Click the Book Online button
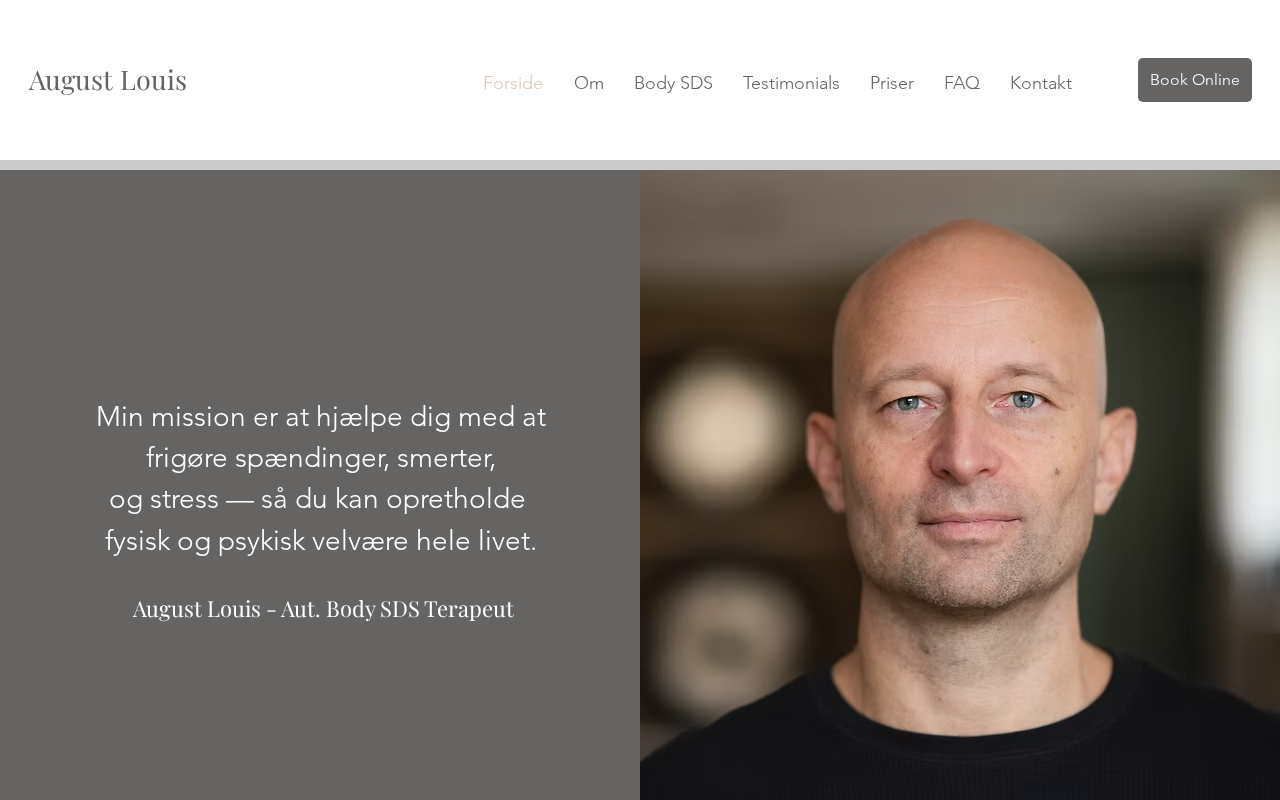The width and height of the screenshot is (1280, 800). coord(1195,80)
